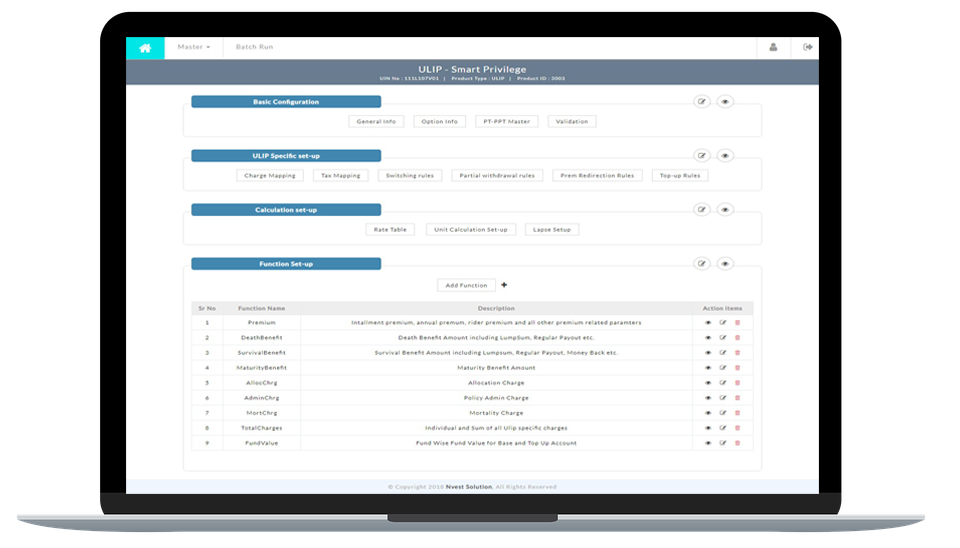The width and height of the screenshot is (960, 548).
Task: Click the plus icon beside Add Function
Action: (x=504, y=285)
